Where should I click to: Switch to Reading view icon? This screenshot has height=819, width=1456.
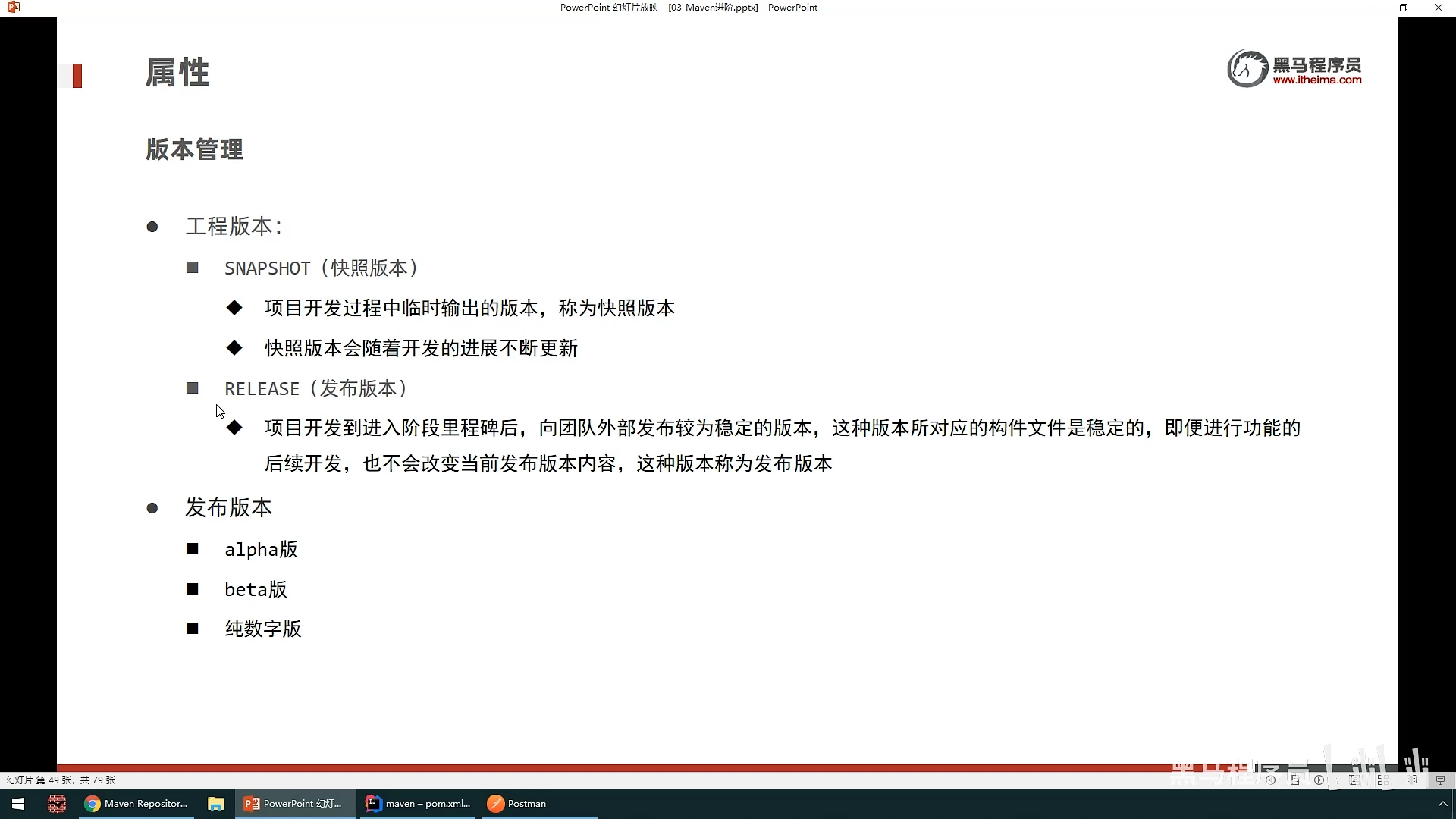click(1411, 780)
